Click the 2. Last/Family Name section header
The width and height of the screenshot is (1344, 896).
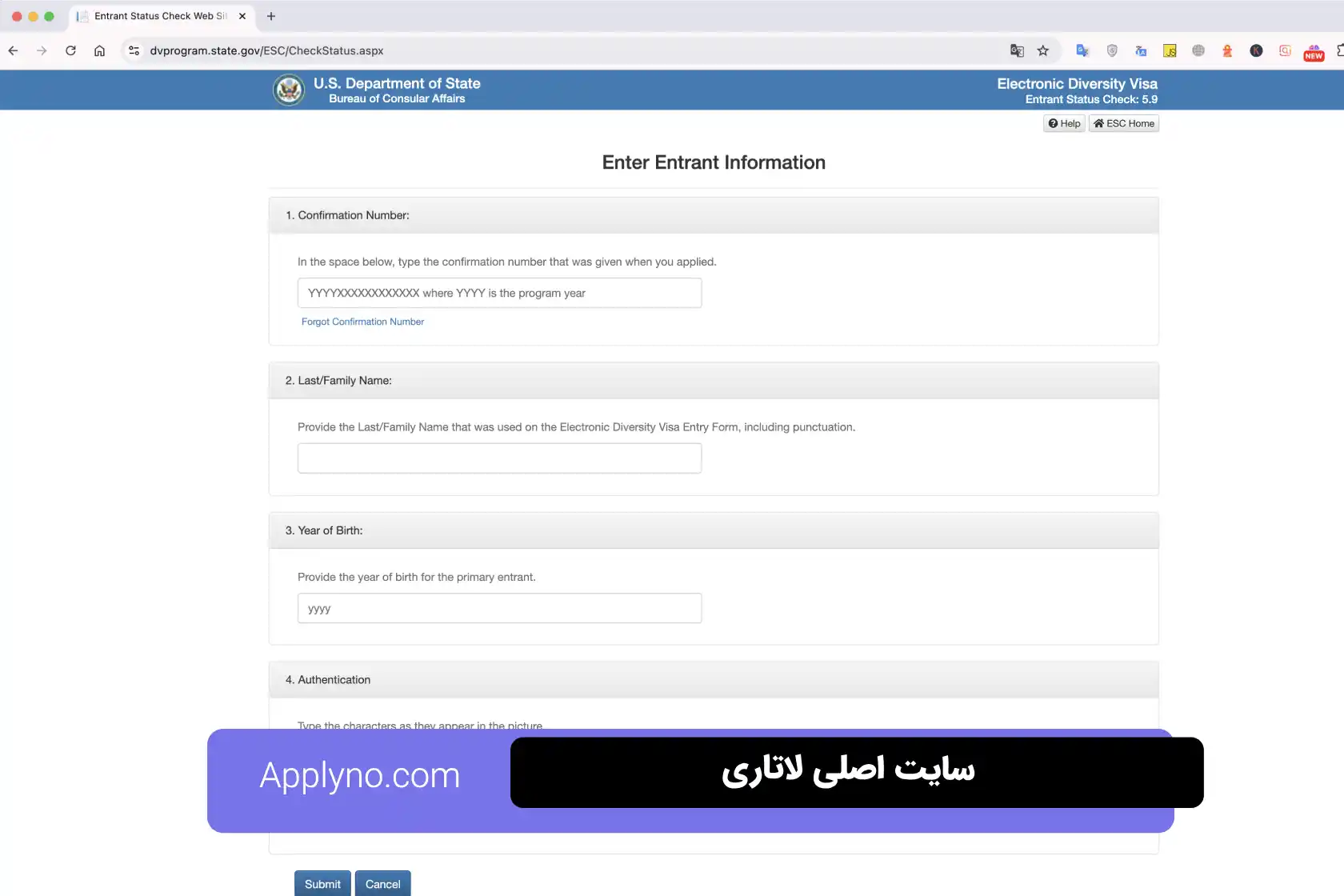(714, 380)
